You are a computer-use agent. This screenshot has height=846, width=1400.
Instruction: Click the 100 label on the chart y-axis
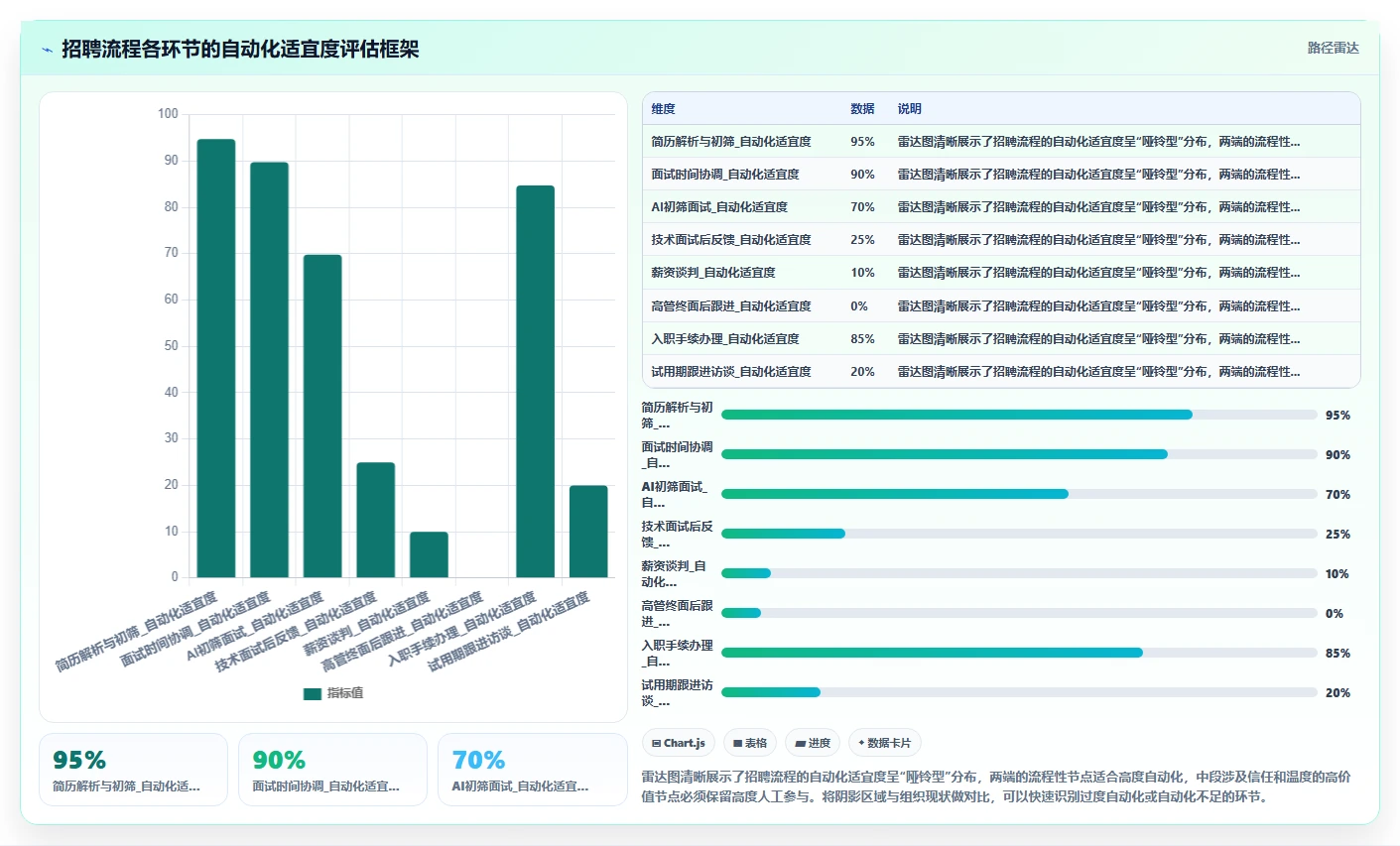pyautogui.click(x=168, y=114)
